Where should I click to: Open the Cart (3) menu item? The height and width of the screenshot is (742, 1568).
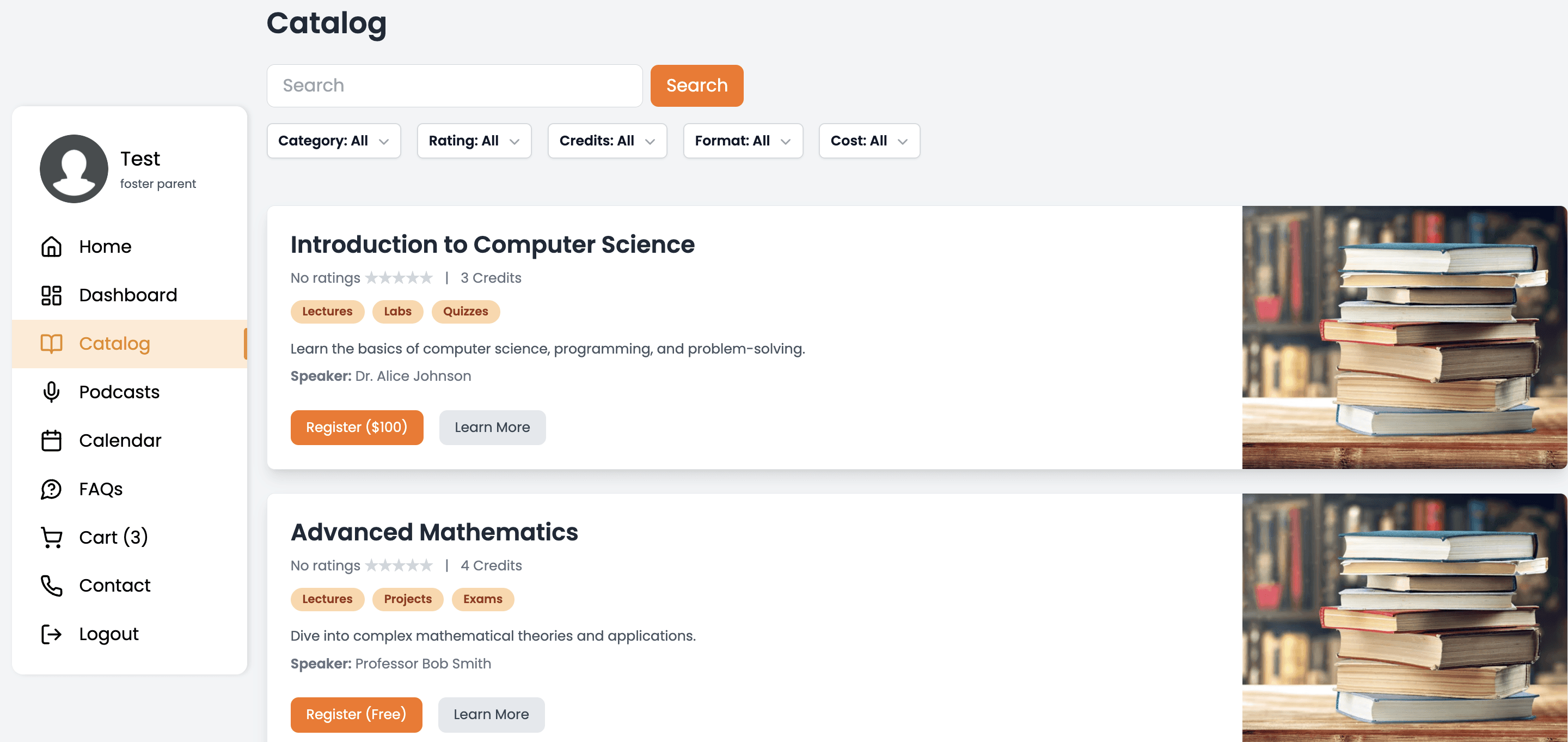click(x=130, y=537)
